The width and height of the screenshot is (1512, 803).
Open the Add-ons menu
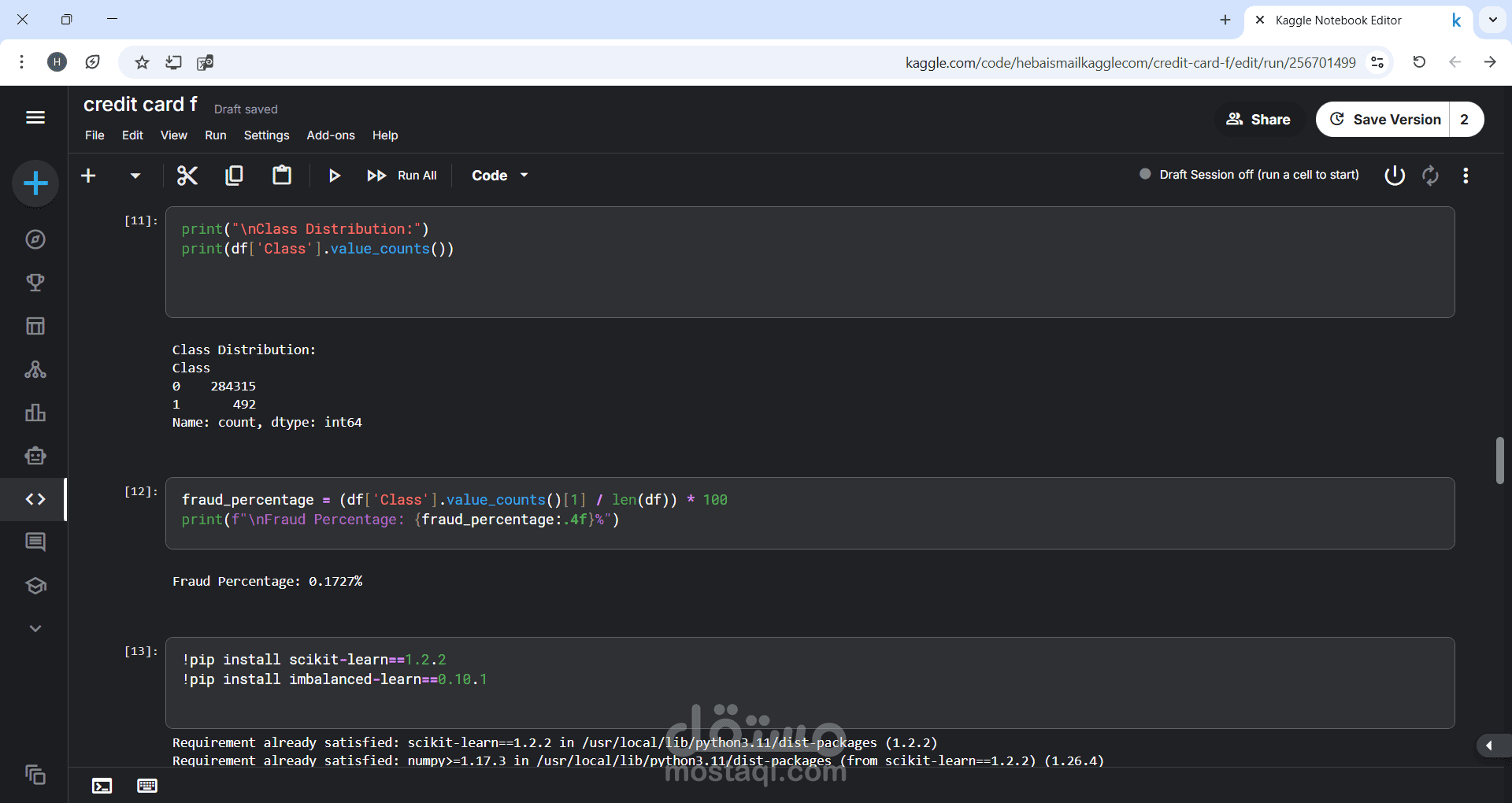[x=331, y=135]
